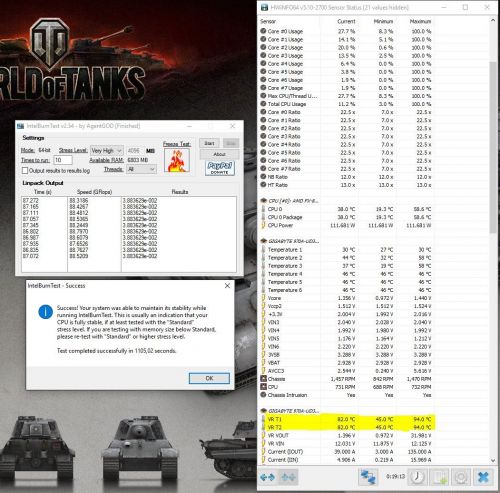Click the Freeze Test flame icon
Screen dimensions: 500x493
pos(177,160)
